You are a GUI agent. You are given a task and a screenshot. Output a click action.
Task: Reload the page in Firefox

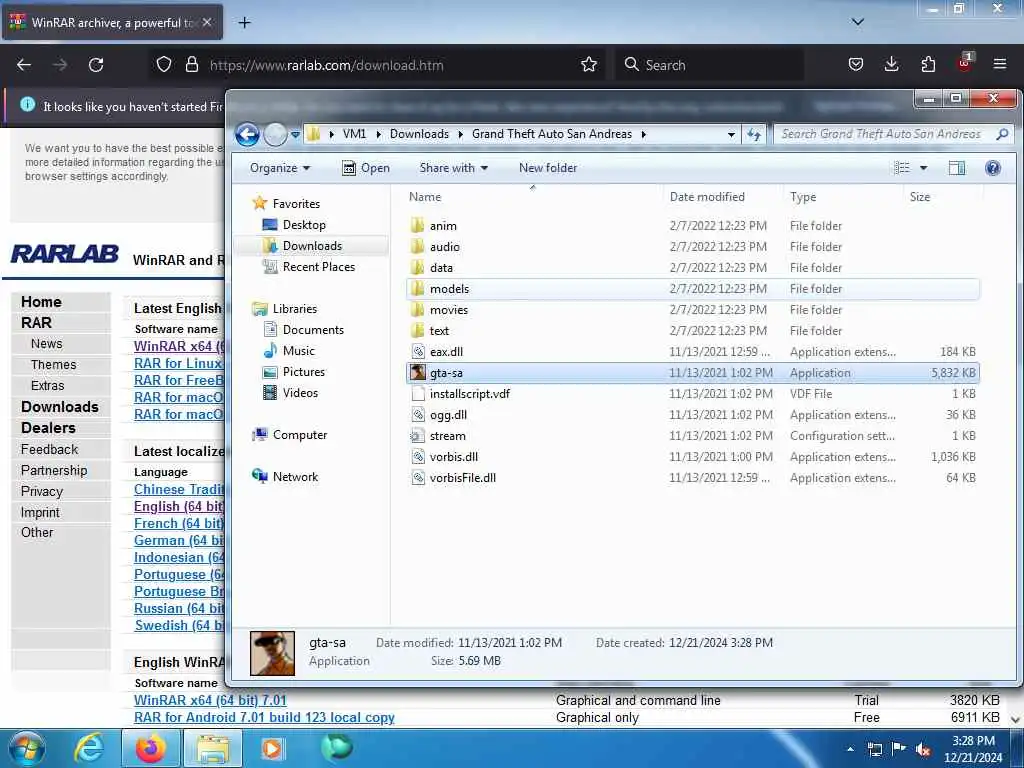pos(96,65)
